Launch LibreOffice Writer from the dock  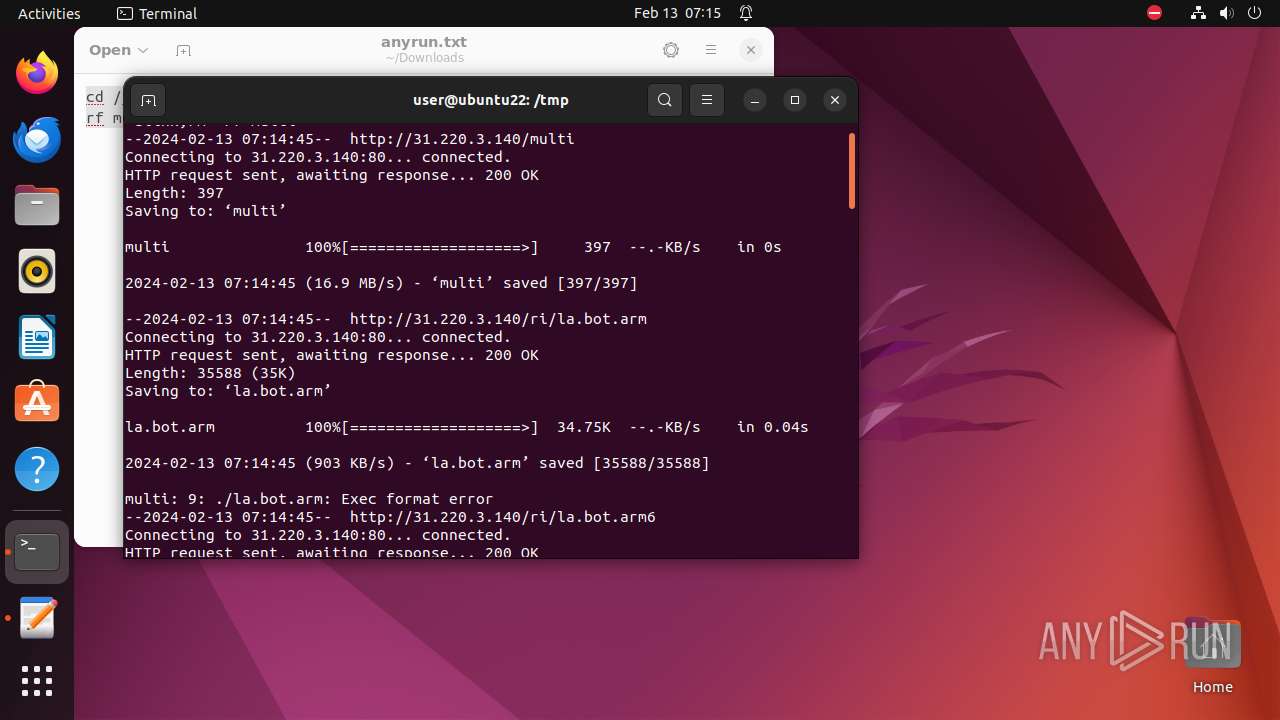[x=37, y=338]
